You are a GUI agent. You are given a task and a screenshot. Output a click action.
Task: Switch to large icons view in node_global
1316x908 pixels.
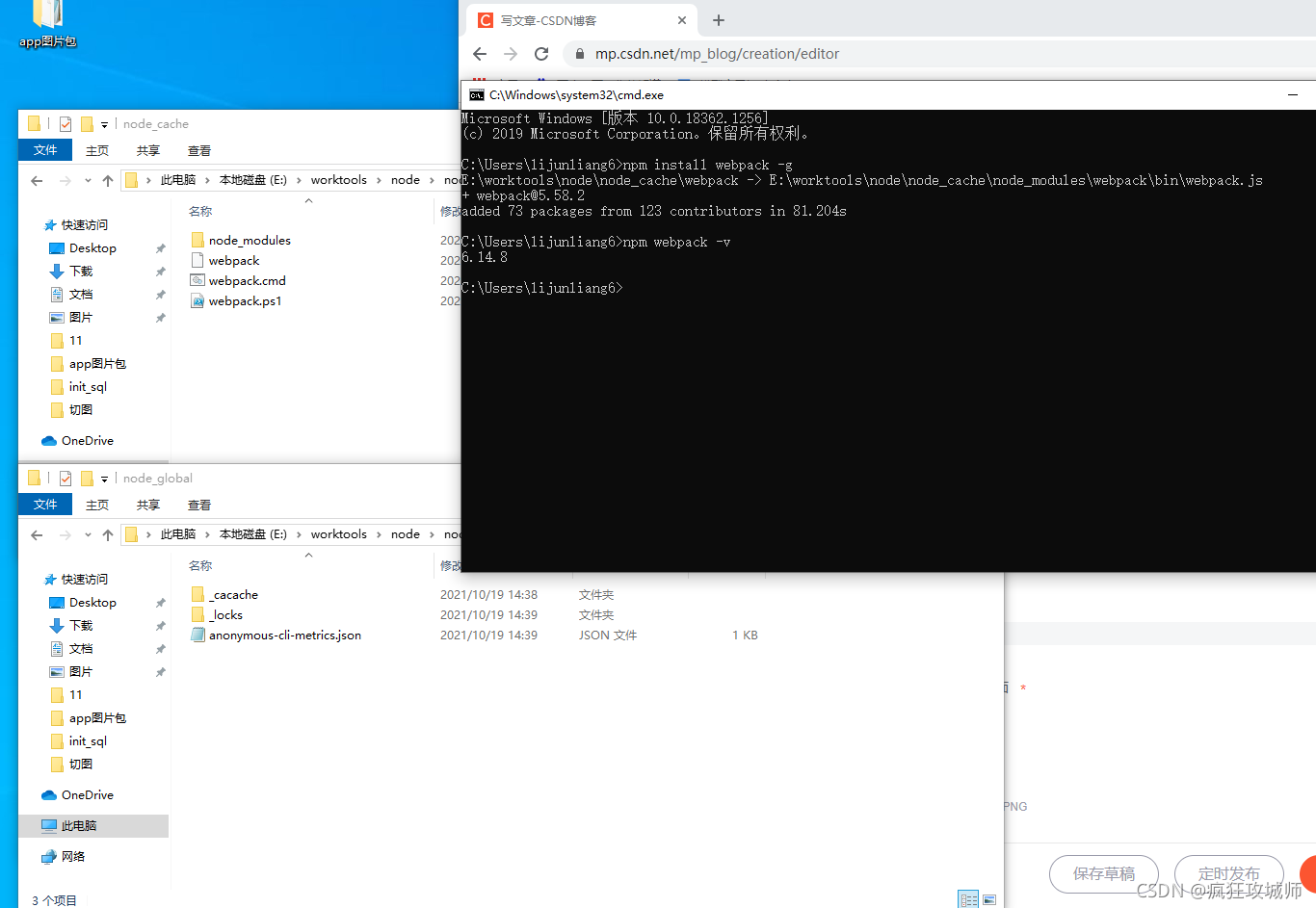point(989,899)
